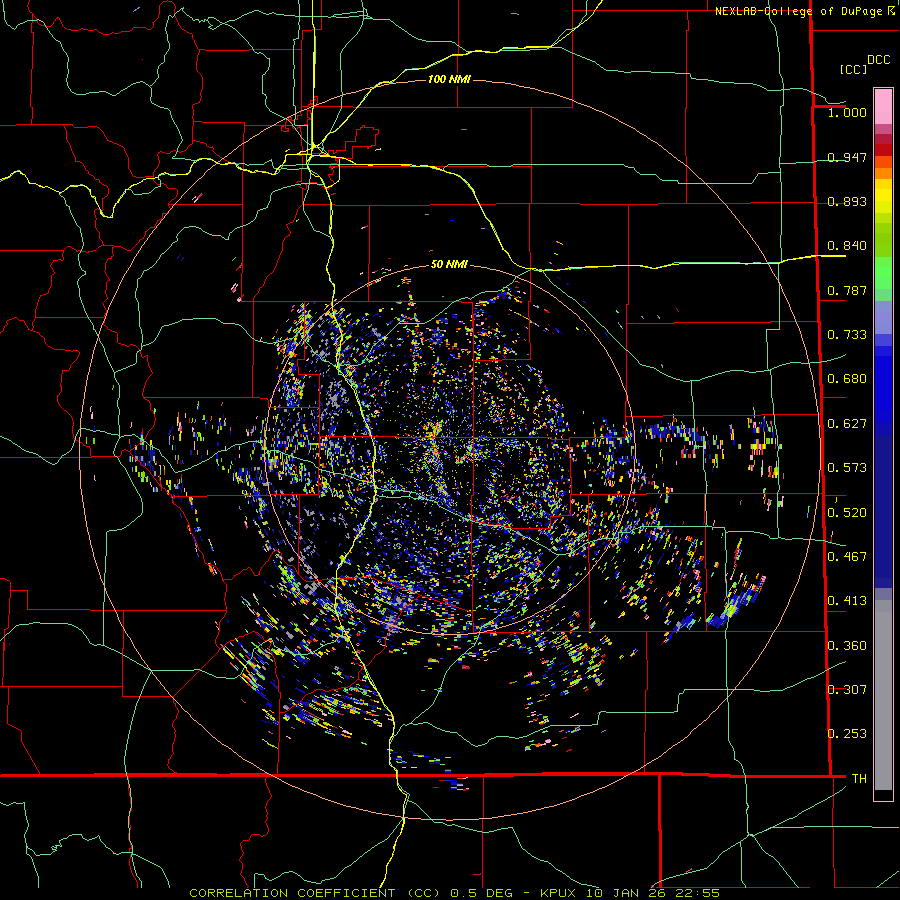Screen dimensions: 900x900
Task: Select the 0.893 scale value
Action: click(847, 201)
